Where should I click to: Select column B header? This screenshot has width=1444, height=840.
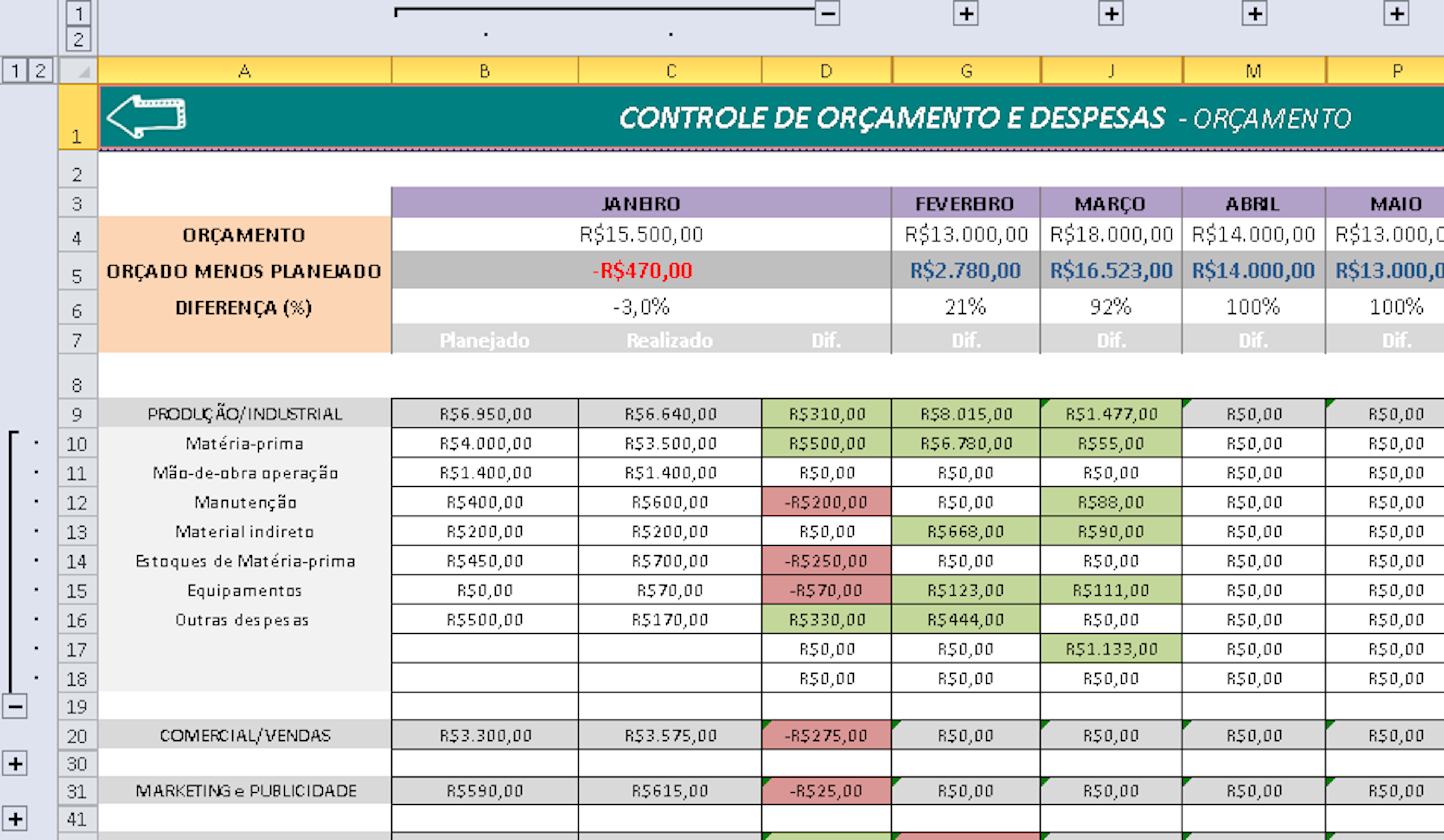[x=484, y=70]
